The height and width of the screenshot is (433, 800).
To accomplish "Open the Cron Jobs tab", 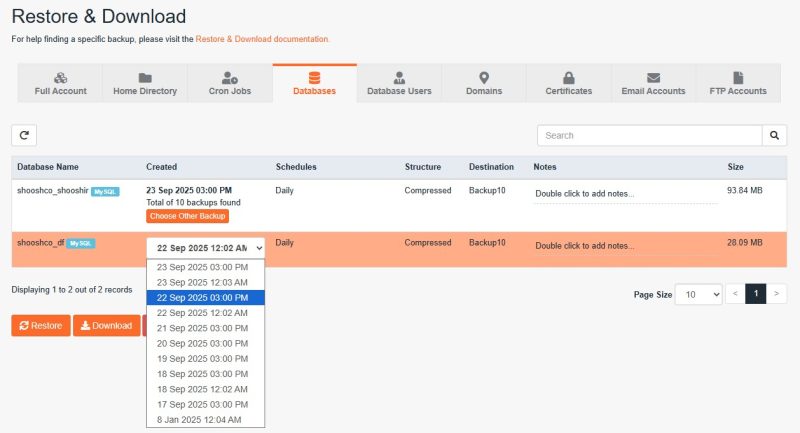I will tap(230, 83).
